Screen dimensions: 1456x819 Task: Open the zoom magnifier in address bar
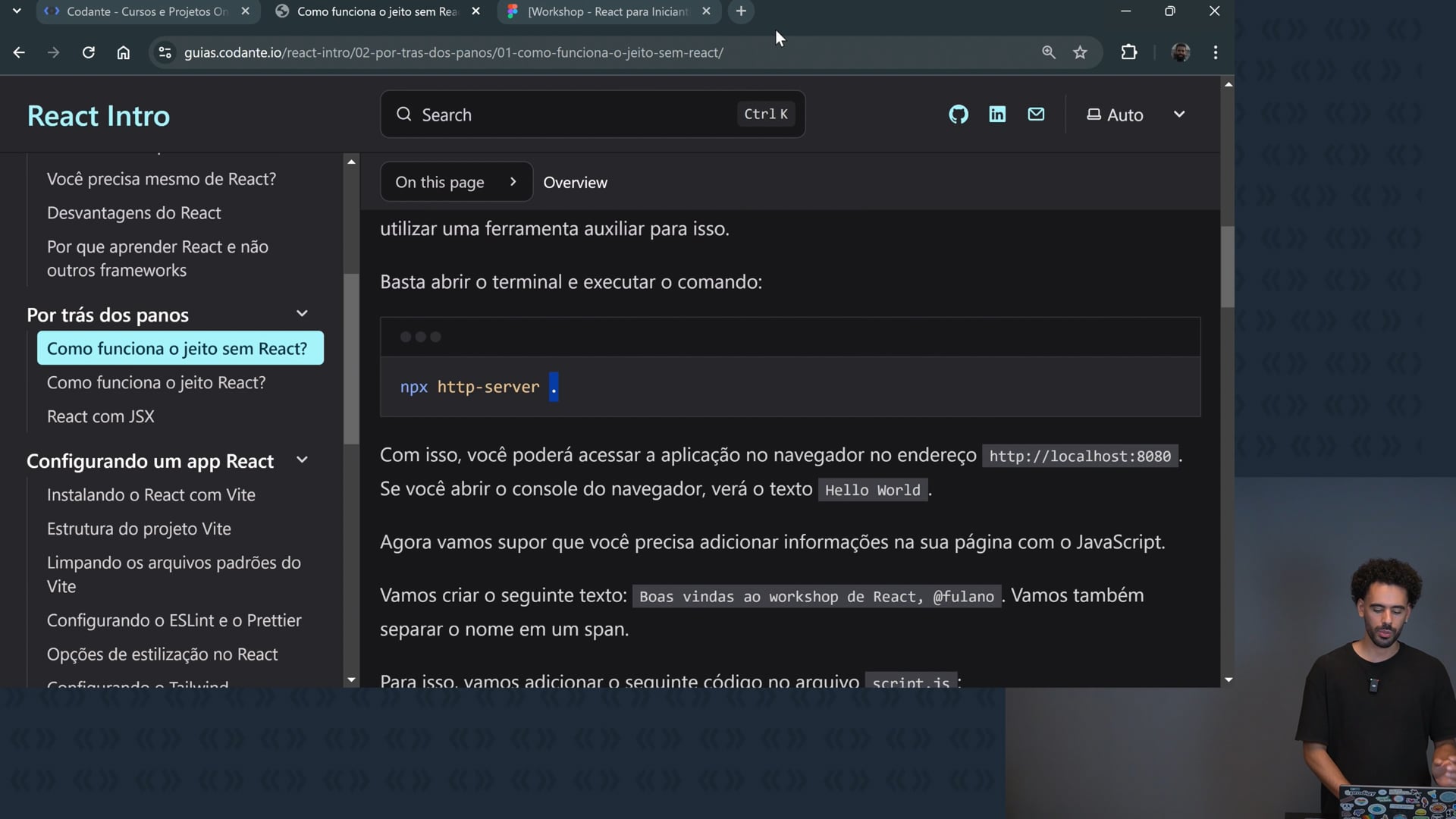[1049, 52]
